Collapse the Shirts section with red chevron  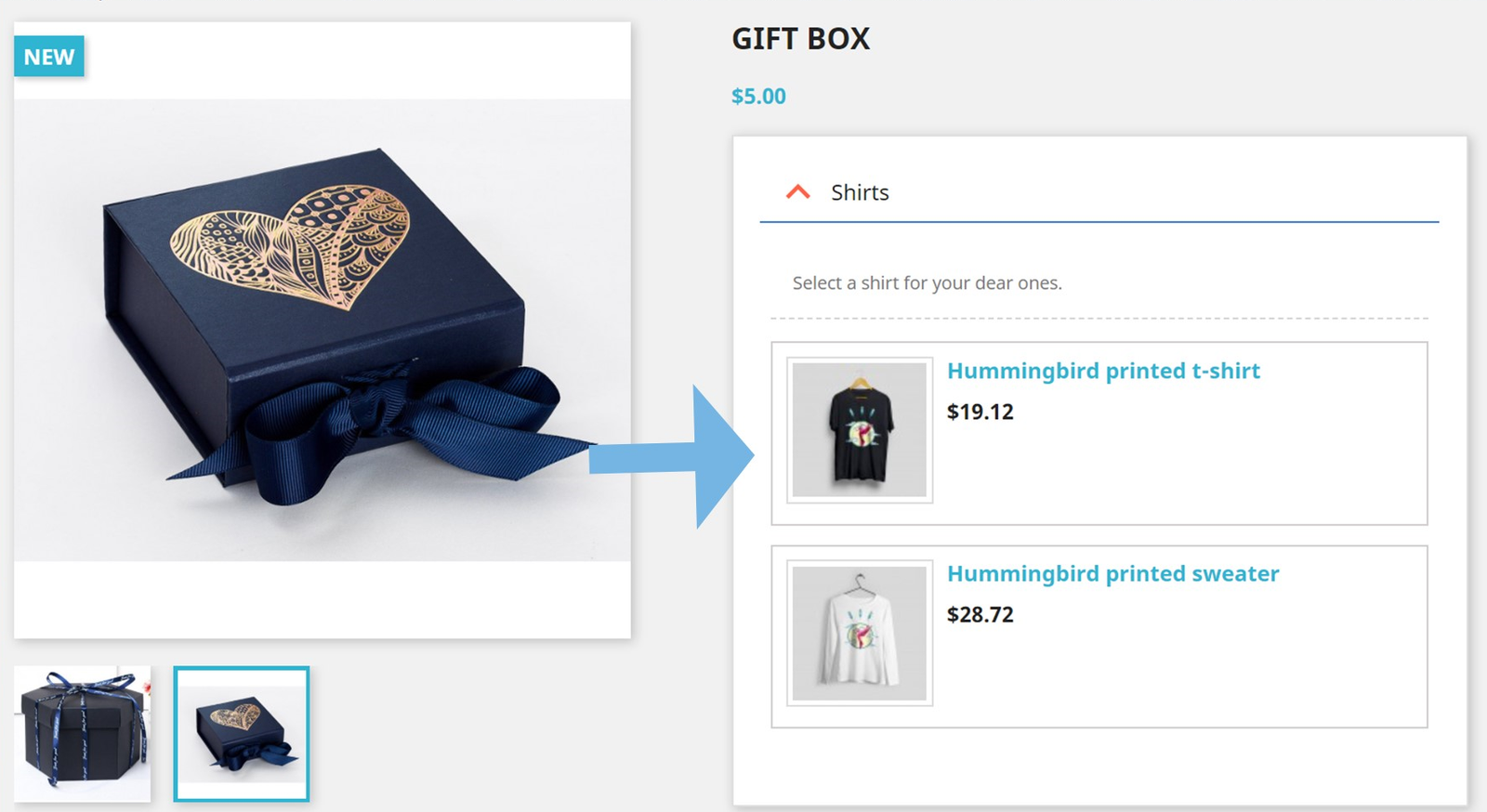point(797,192)
